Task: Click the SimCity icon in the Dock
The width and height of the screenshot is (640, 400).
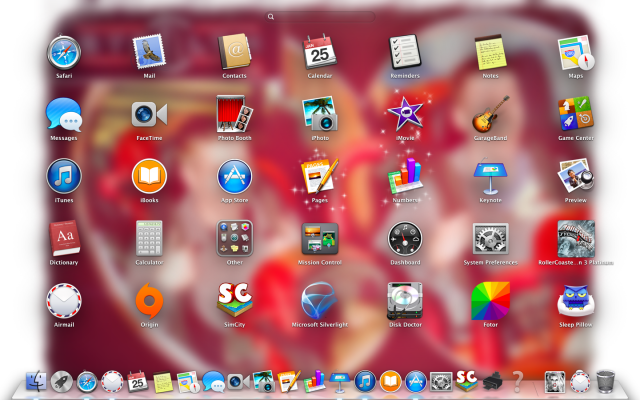Action: pos(466,381)
